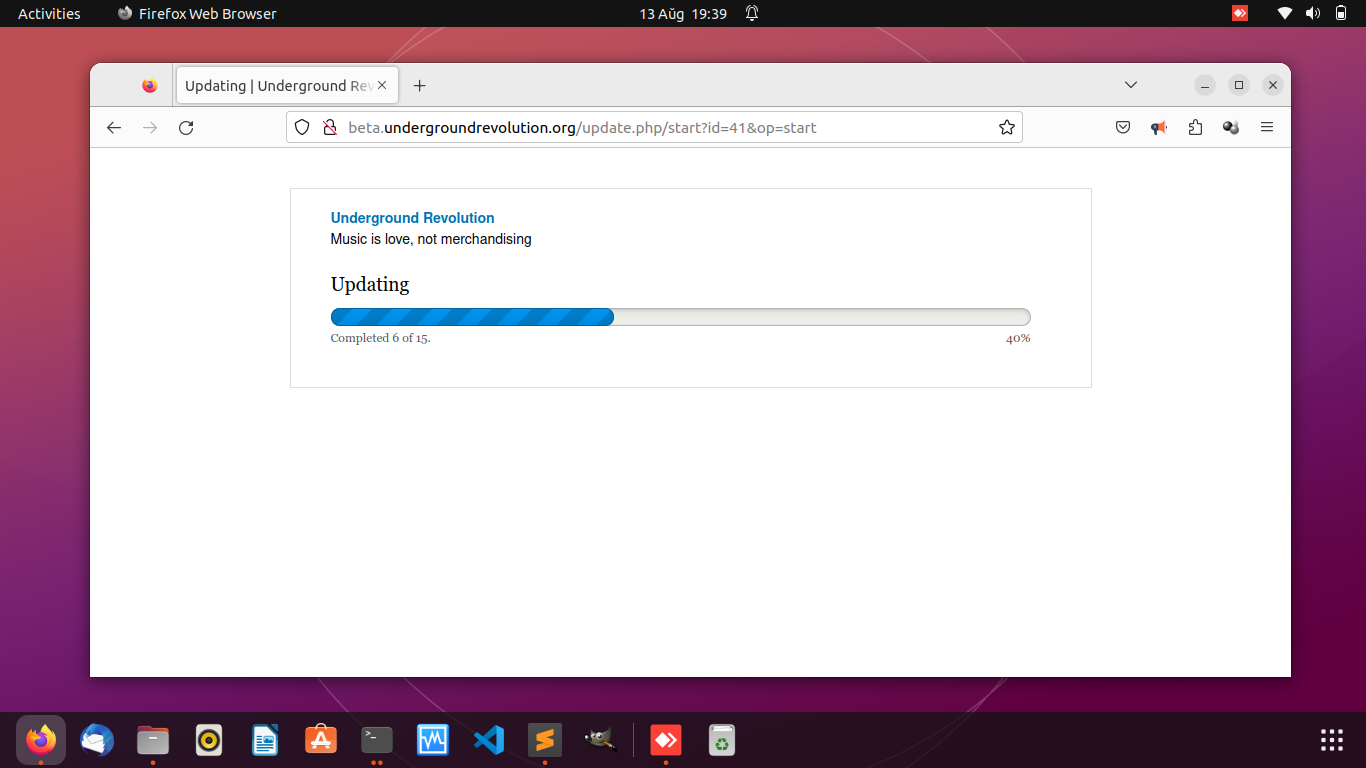Close the Updating tab
Image resolution: width=1366 pixels, height=768 pixels.
(x=382, y=85)
